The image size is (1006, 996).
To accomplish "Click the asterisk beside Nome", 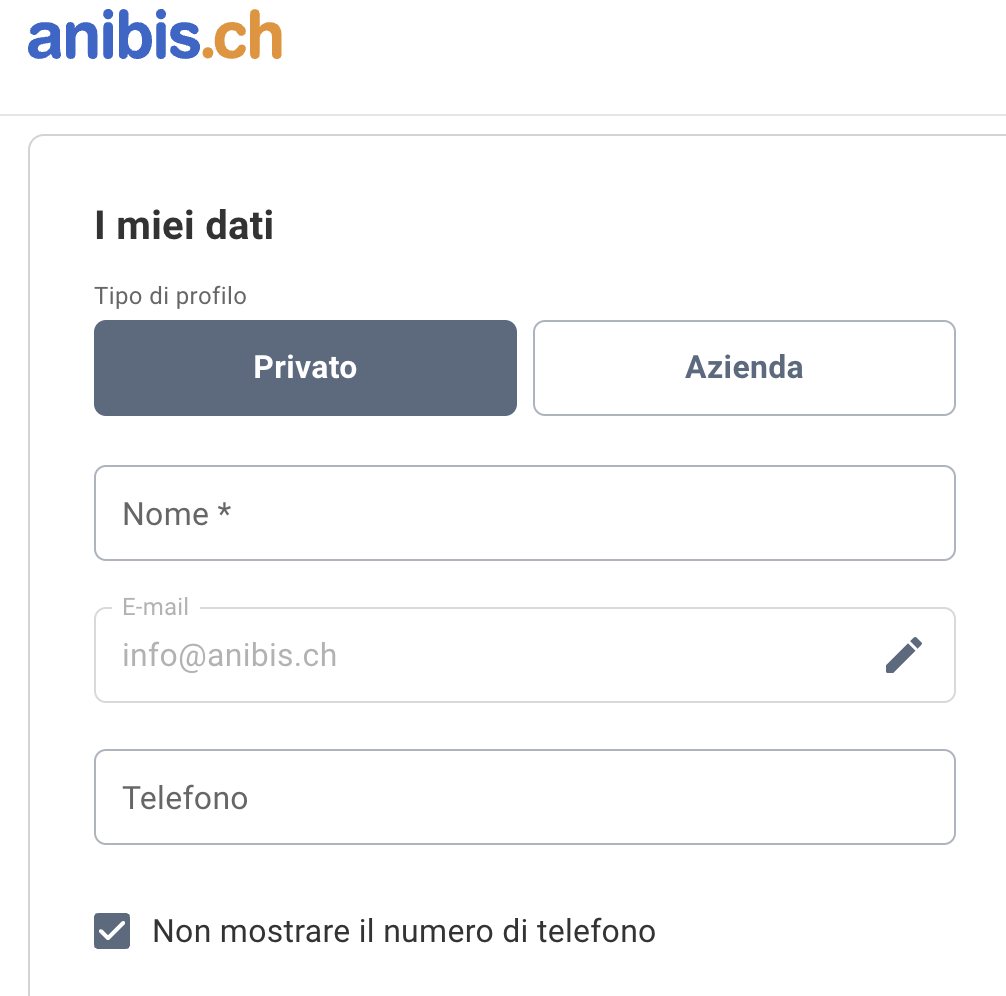I will [x=224, y=511].
